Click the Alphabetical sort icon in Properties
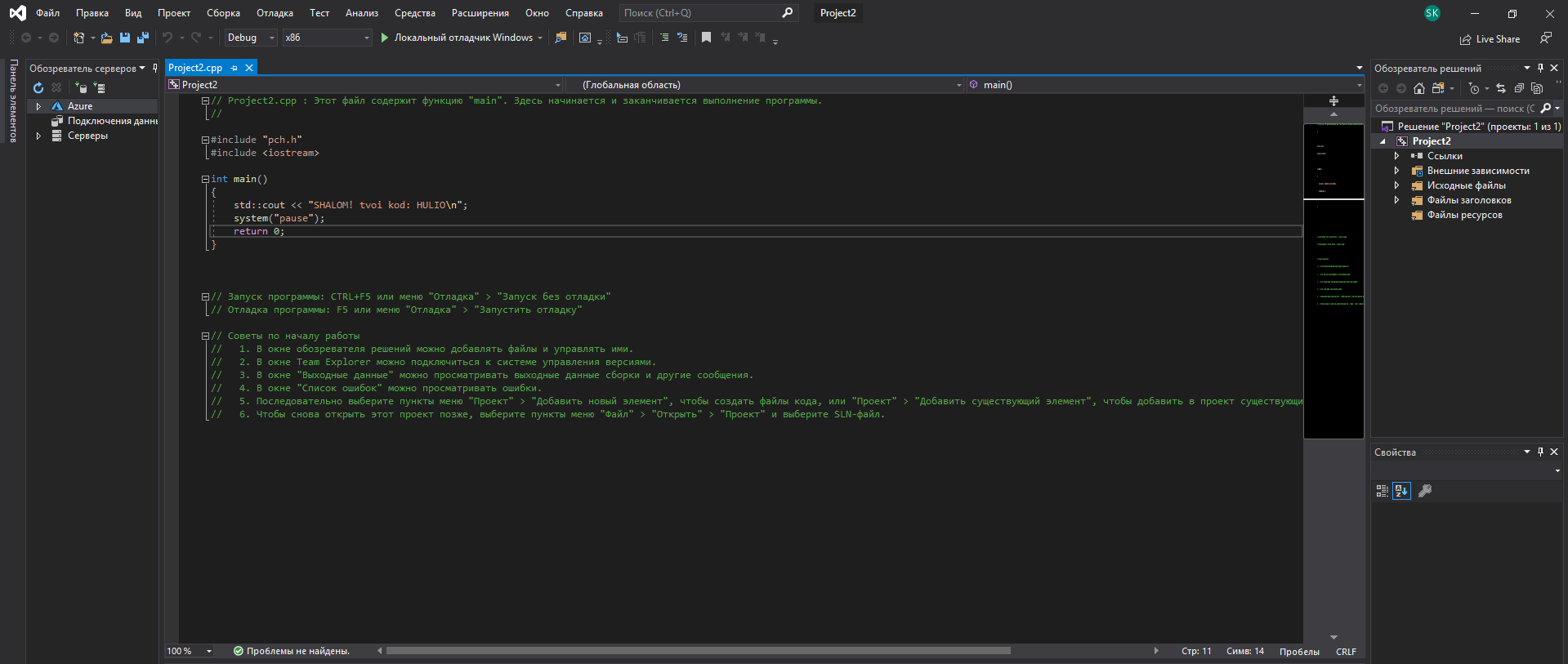Image resolution: width=1568 pixels, height=664 pixels. (1402, 491)
